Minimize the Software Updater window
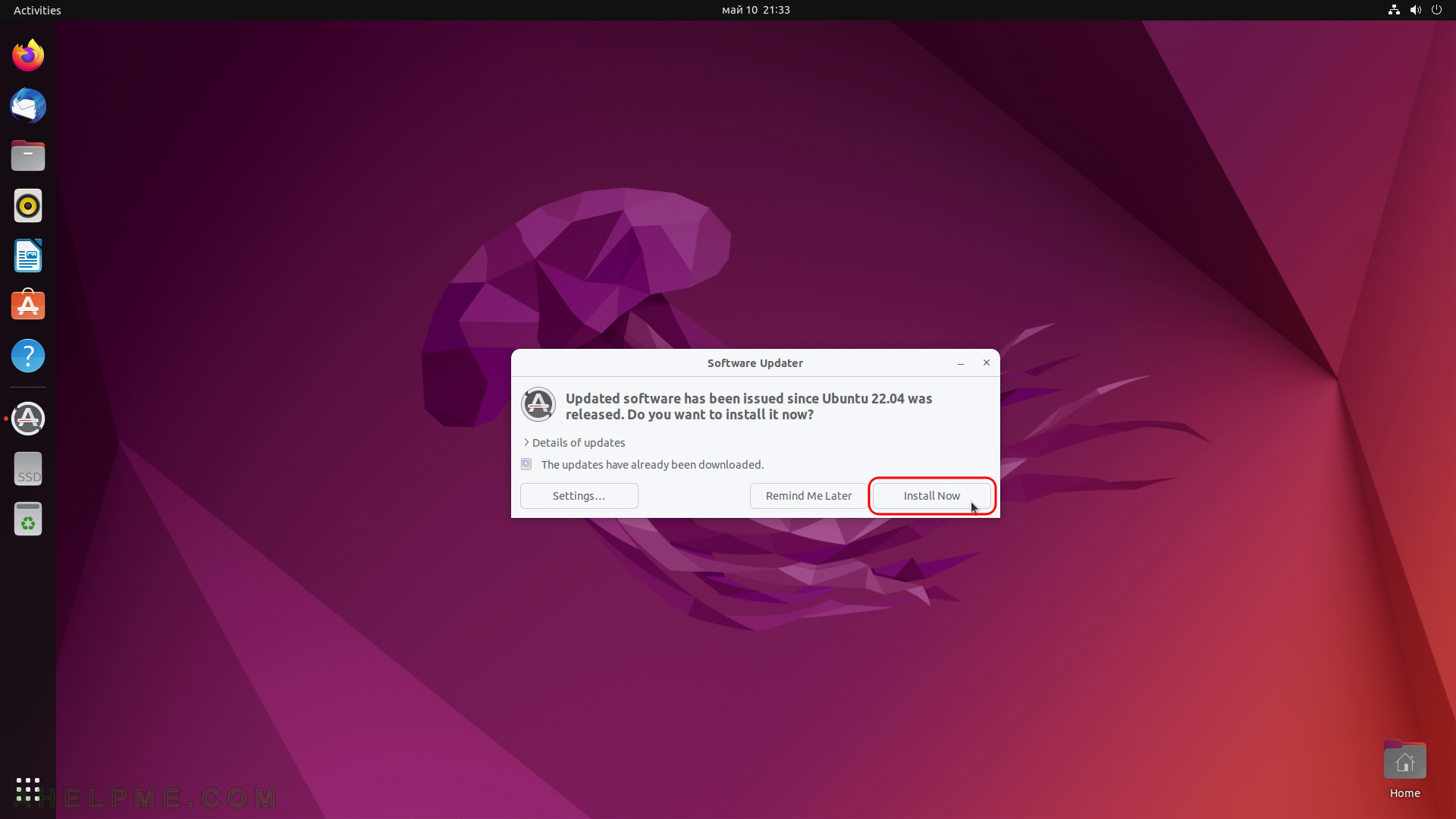Image resolution: width=1456 pixels, height=819 pixels. coord(961,363)
